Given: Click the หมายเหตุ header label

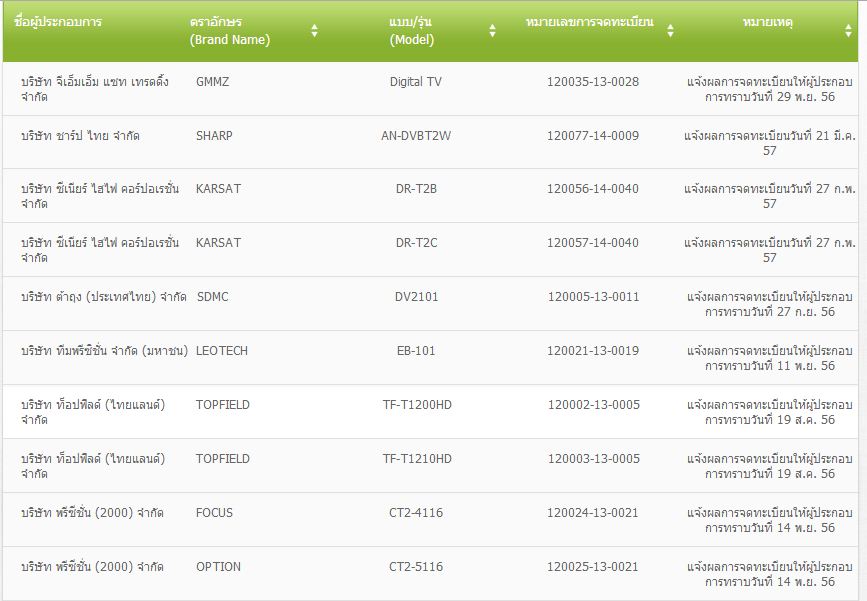Looking at the screenshot, I should 767,22.
